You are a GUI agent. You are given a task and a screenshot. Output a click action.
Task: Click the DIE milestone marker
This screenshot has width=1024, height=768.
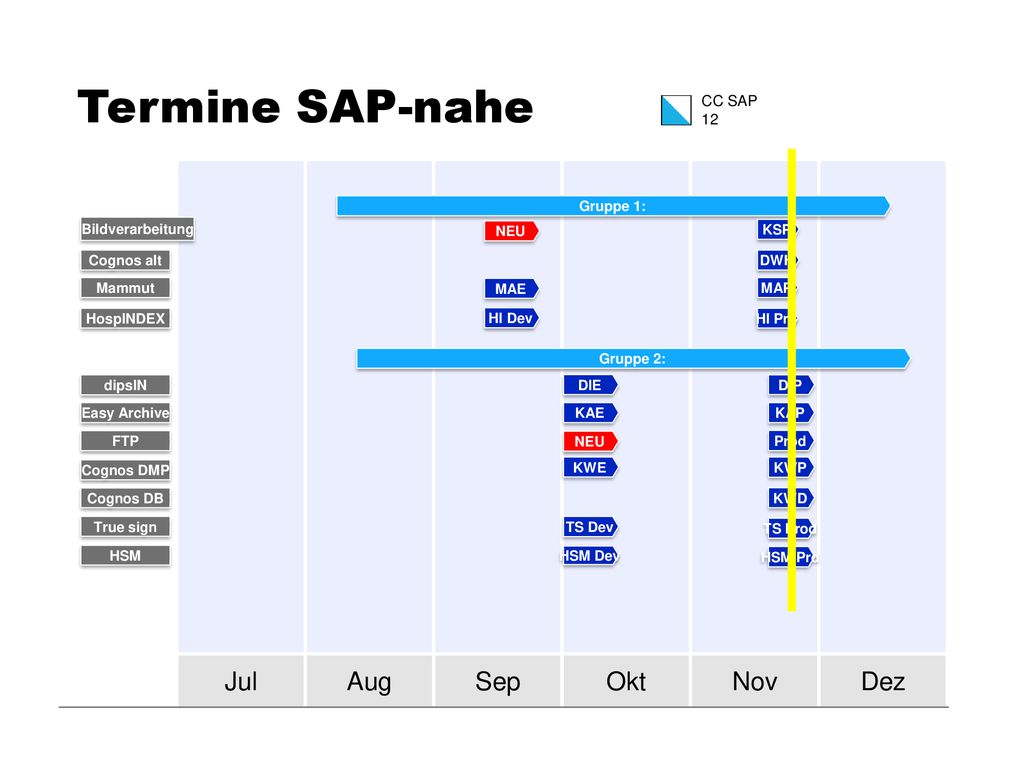590,385
